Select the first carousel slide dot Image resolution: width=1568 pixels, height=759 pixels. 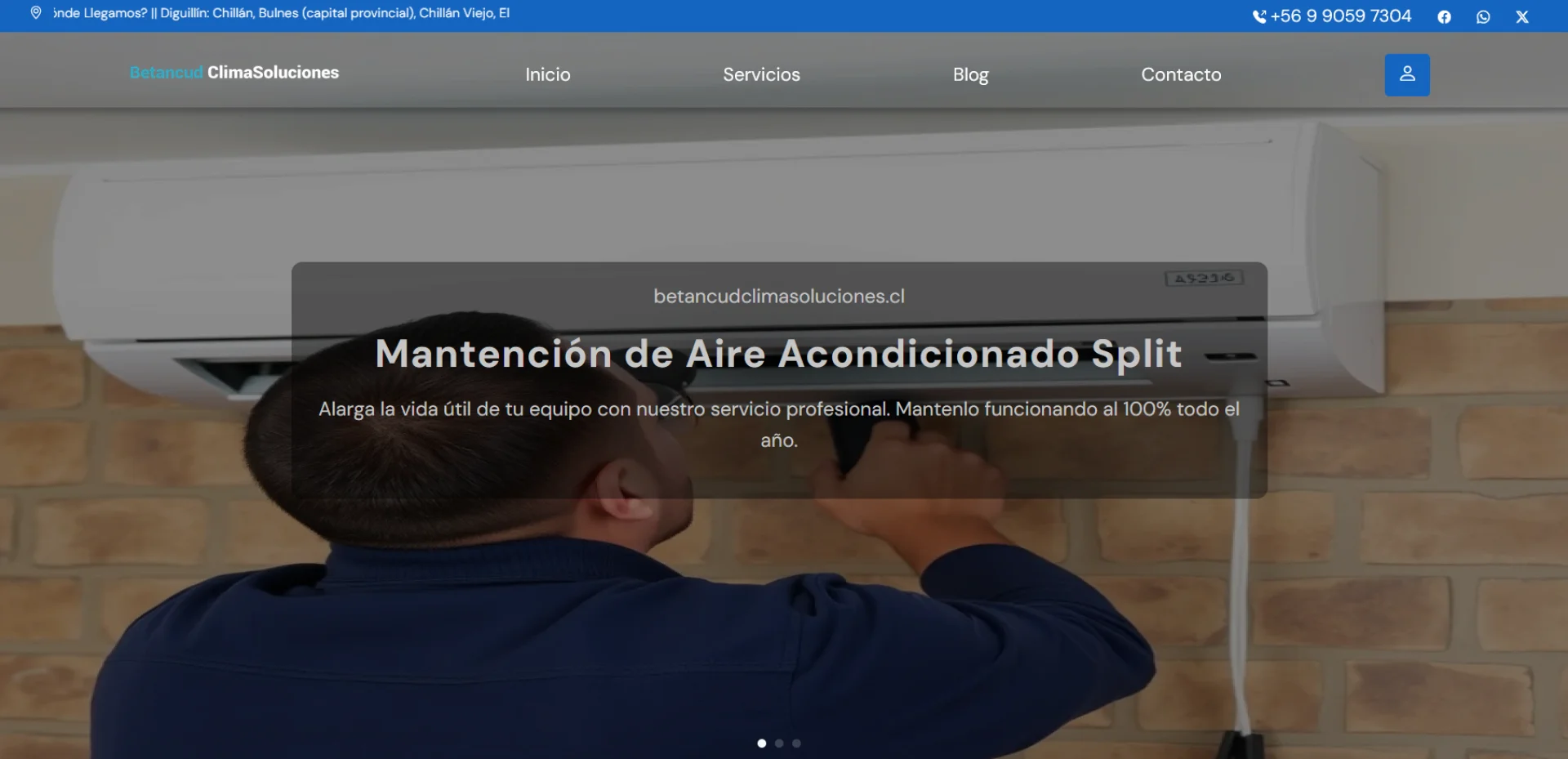click(x=762, y=743)
